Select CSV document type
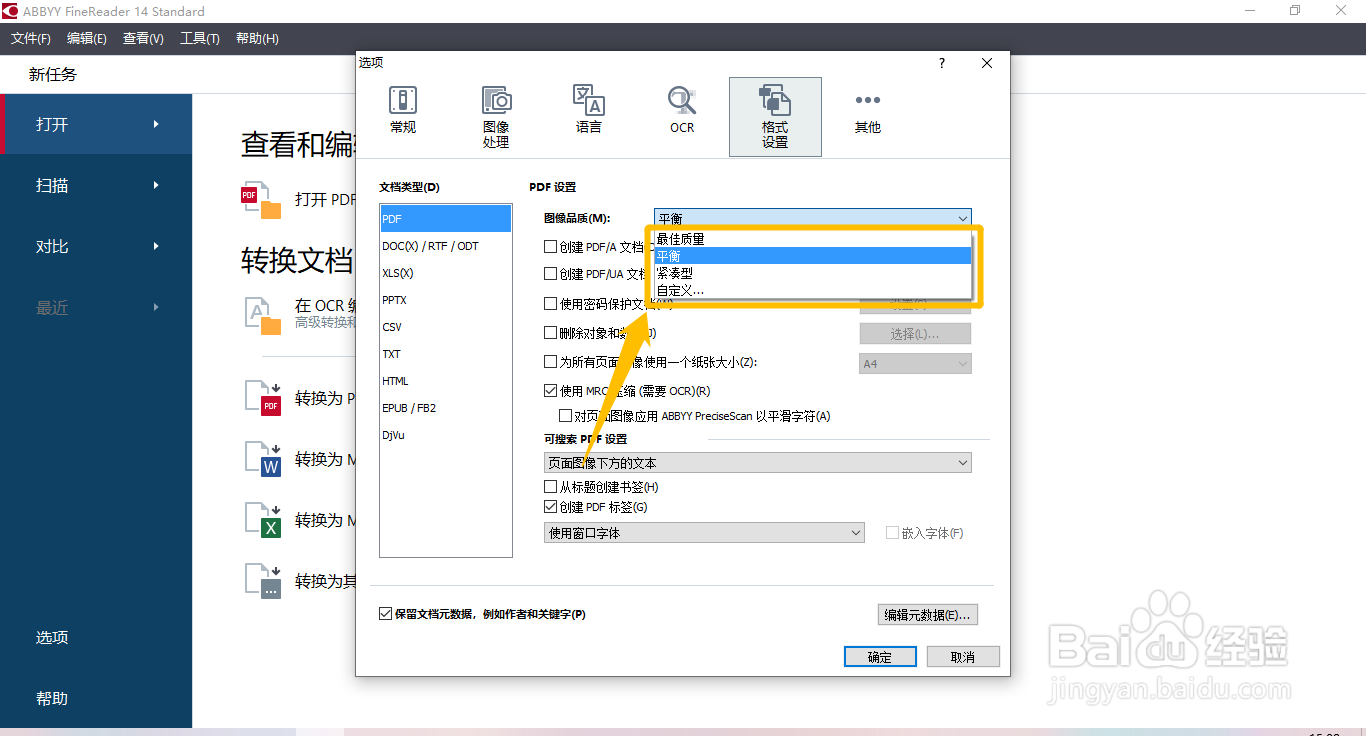The height and width of the screenshot is (736, 1366). (x=446, y=327)
